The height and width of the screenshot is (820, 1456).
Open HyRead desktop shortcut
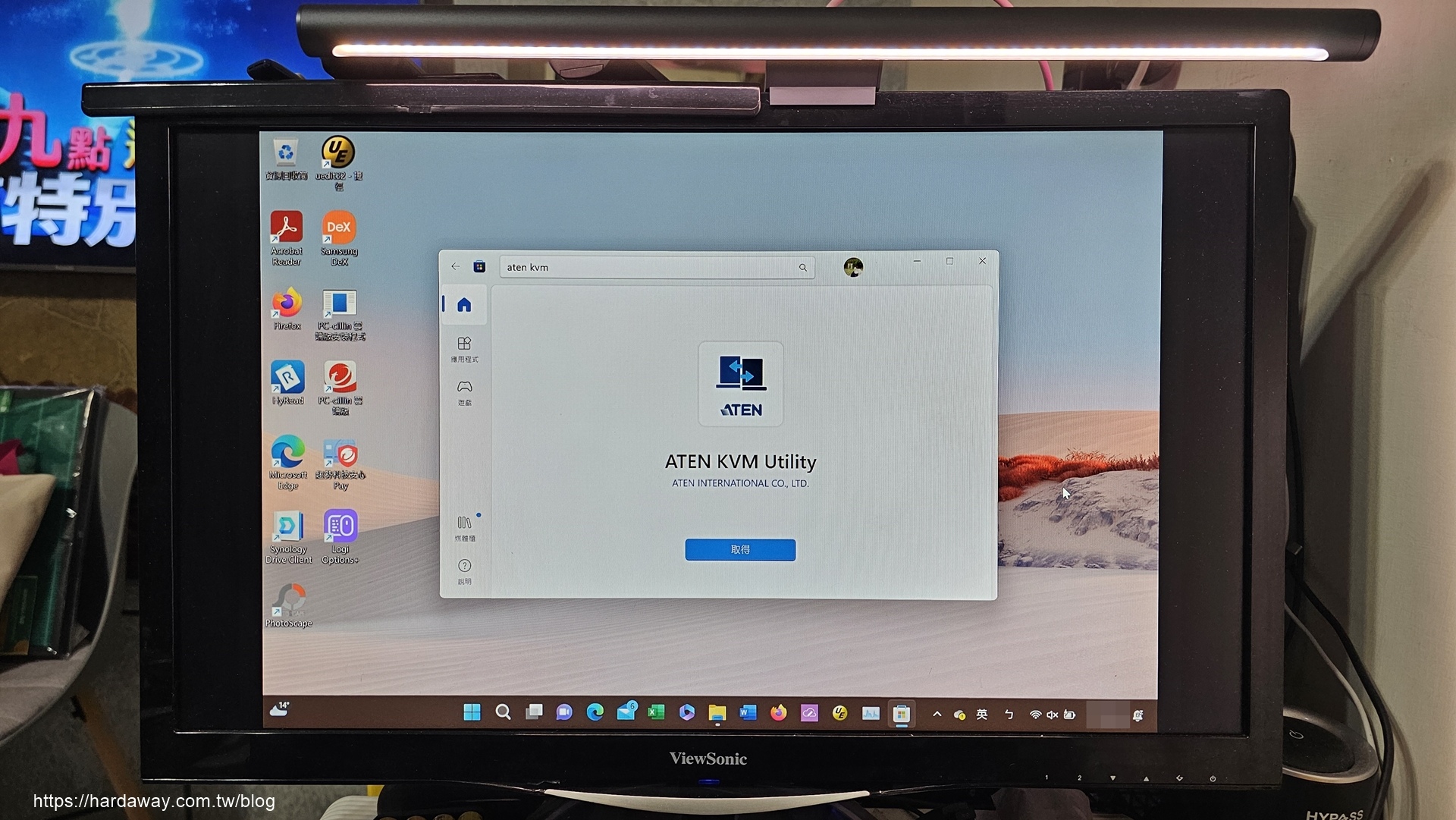click(287, 383)
